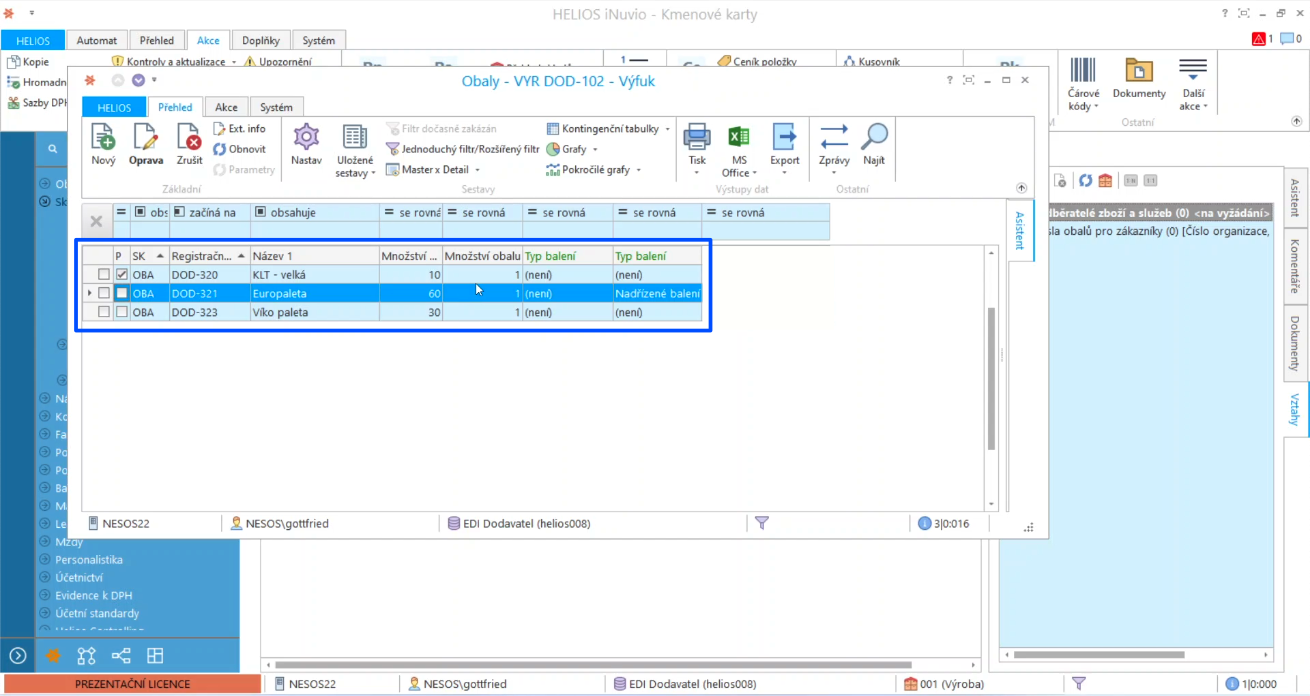
Task: Click the red alert icon in title bar
Action: pos(1258,39)
